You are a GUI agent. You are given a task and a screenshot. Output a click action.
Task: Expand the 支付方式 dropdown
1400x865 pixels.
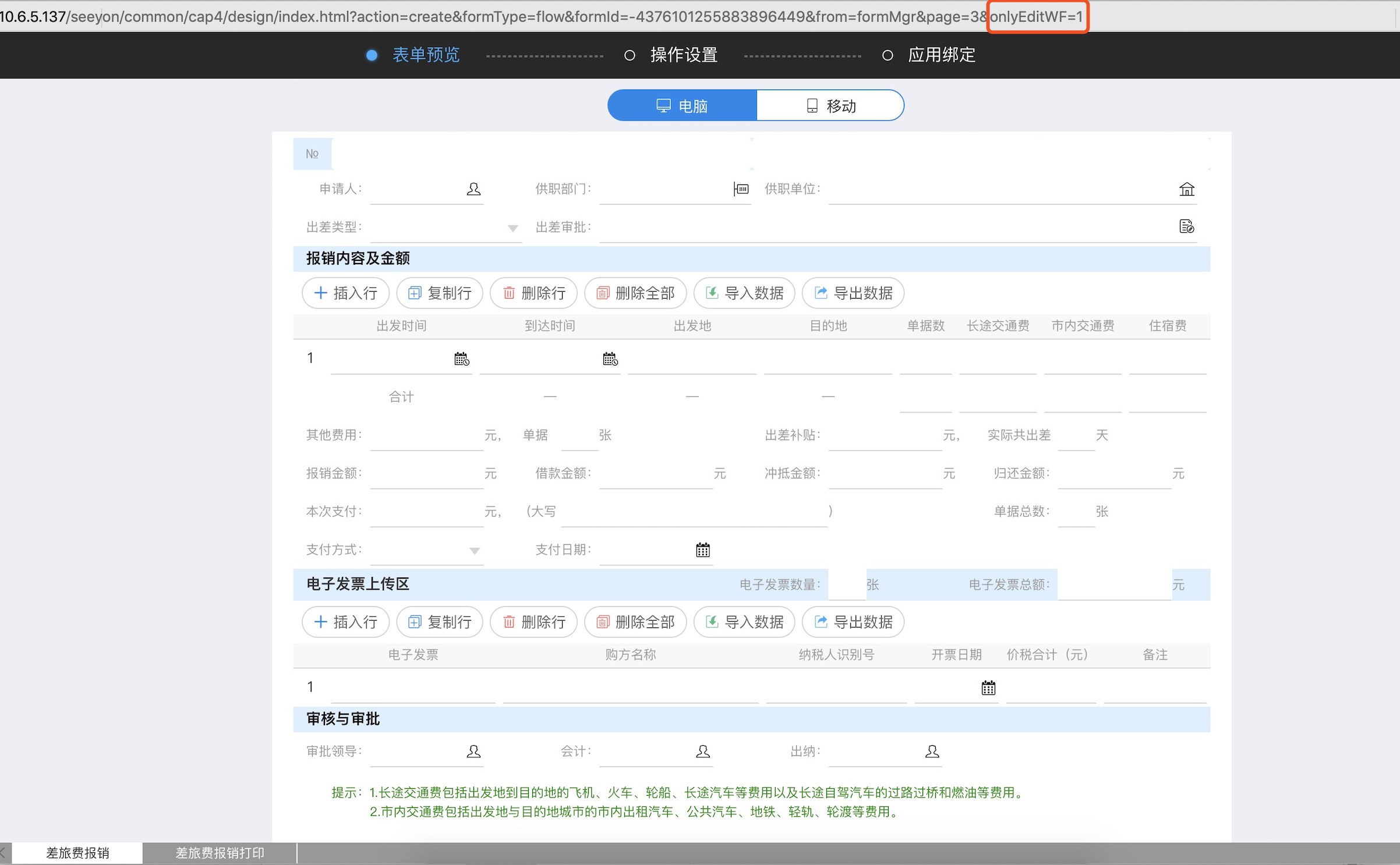click(475, 551)
